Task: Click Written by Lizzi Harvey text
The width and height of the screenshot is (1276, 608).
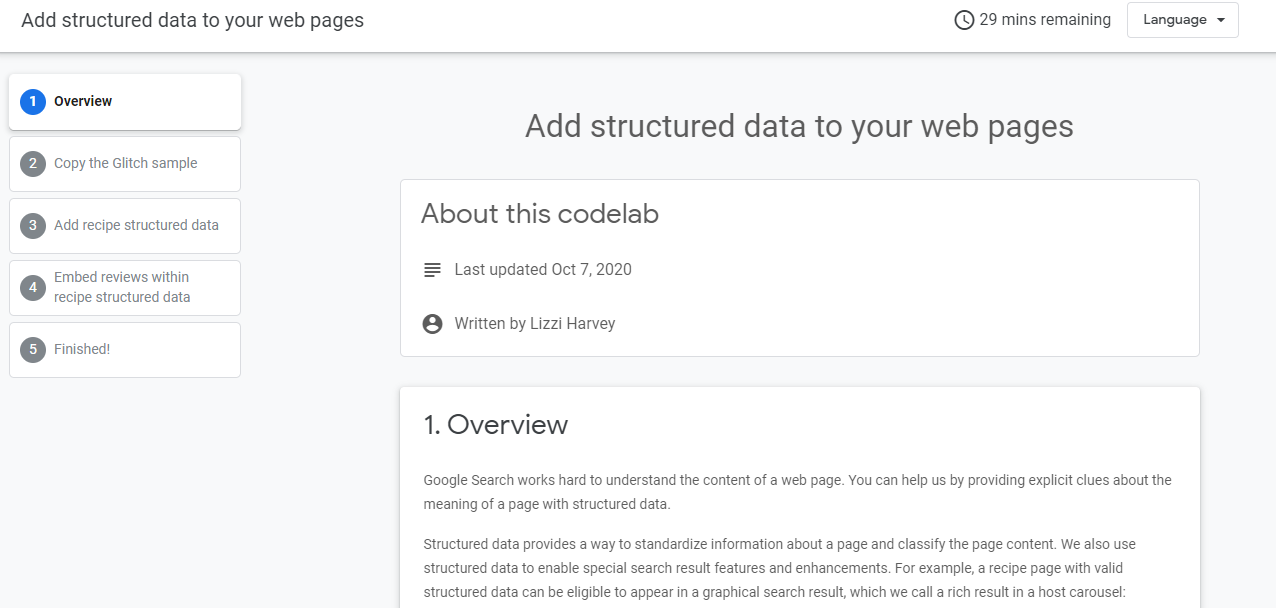Action: pos(534,323)
